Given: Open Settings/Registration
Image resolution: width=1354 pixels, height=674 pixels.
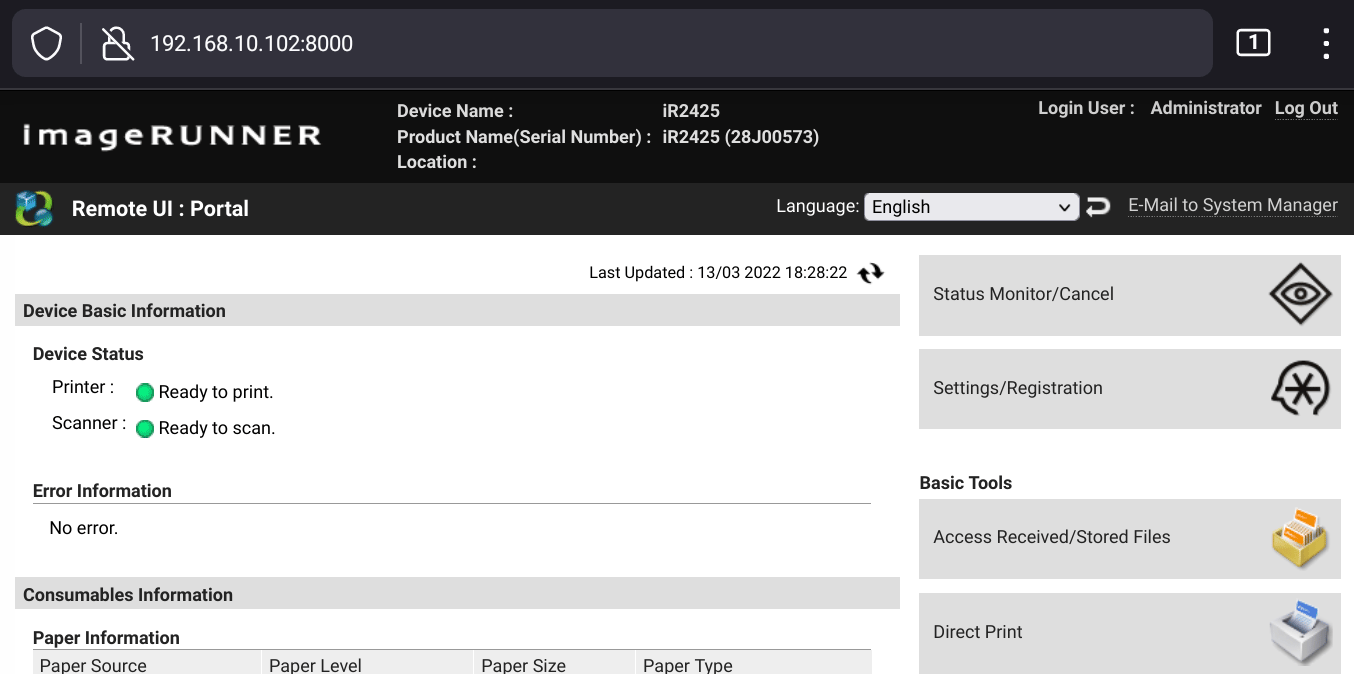Looking at the screenshot, I should pyautogui.click(x=1130, y=389).
